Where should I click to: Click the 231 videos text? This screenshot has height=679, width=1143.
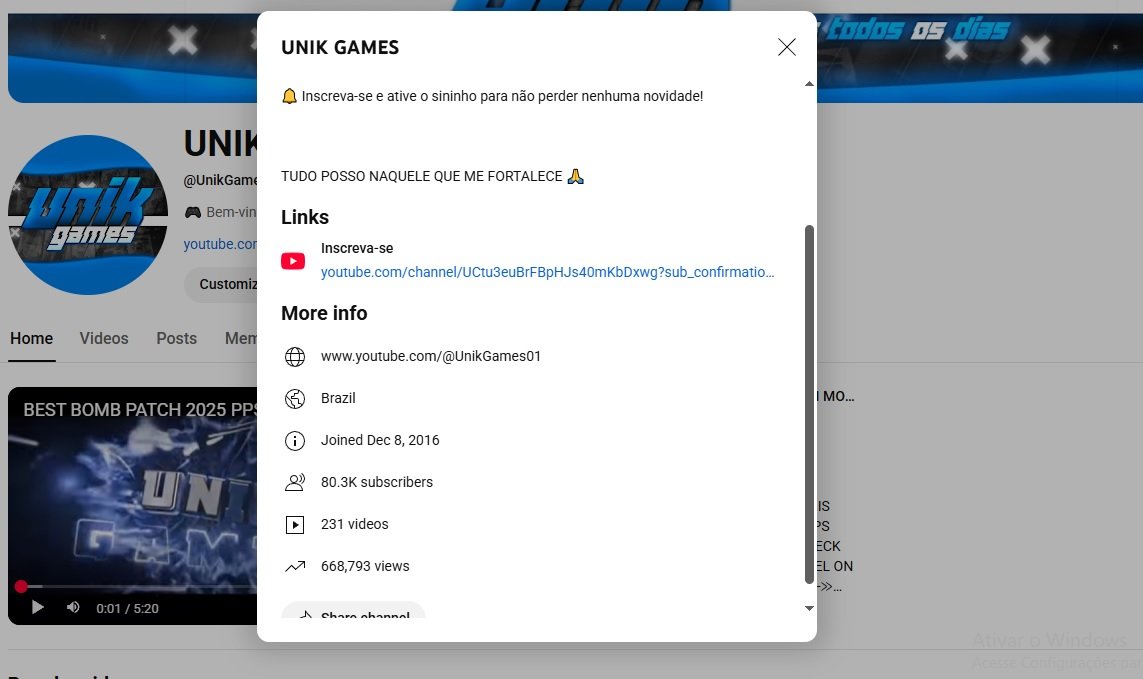click(x=354, y=524)
